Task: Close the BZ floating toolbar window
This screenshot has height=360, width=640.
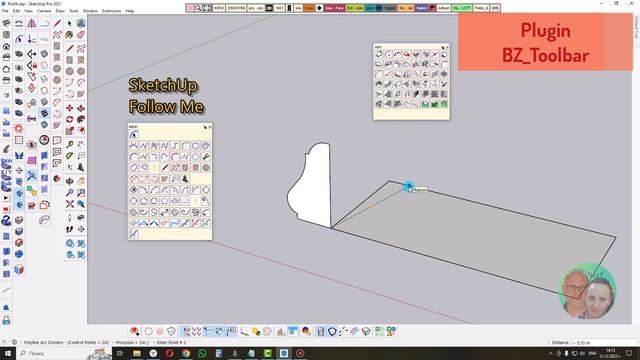Action: coord(210,127)
